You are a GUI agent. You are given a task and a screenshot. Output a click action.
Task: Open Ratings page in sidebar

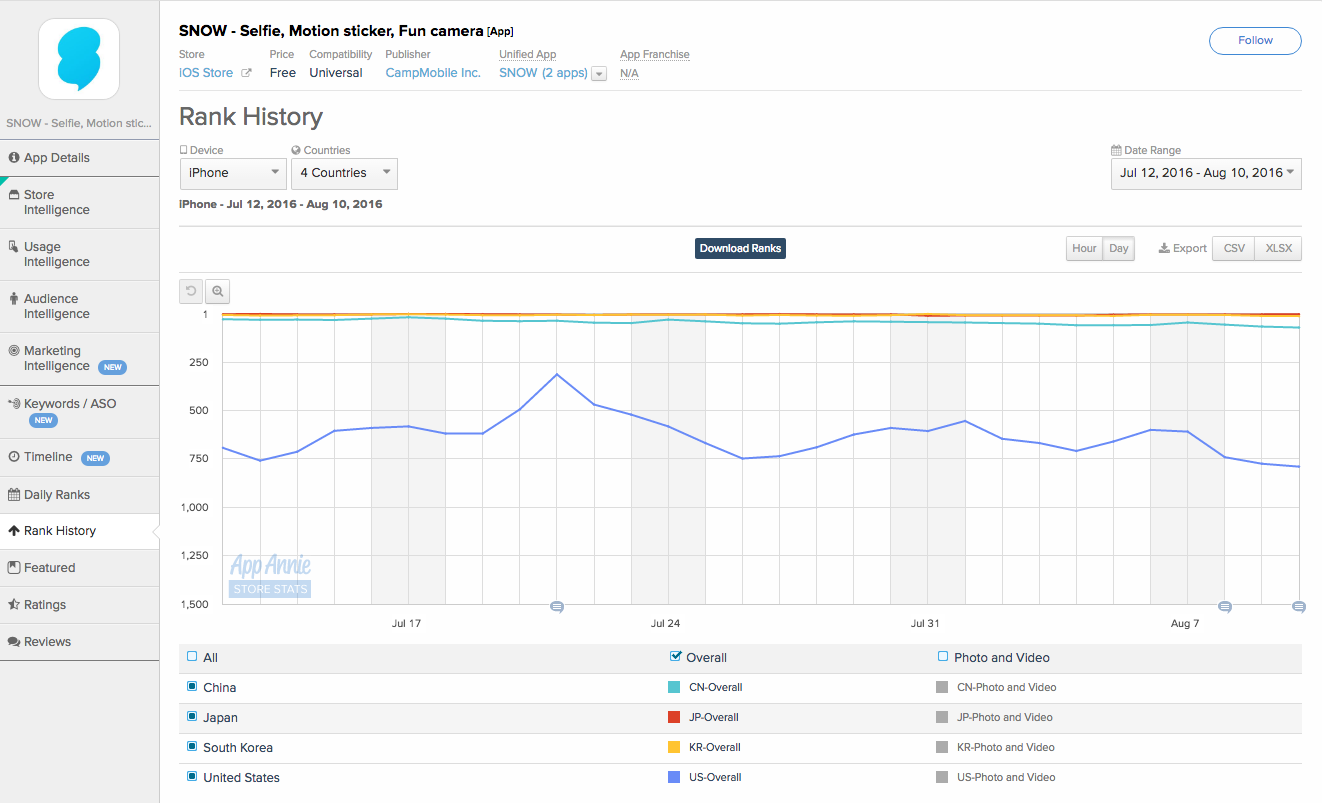tap(79, 605)
